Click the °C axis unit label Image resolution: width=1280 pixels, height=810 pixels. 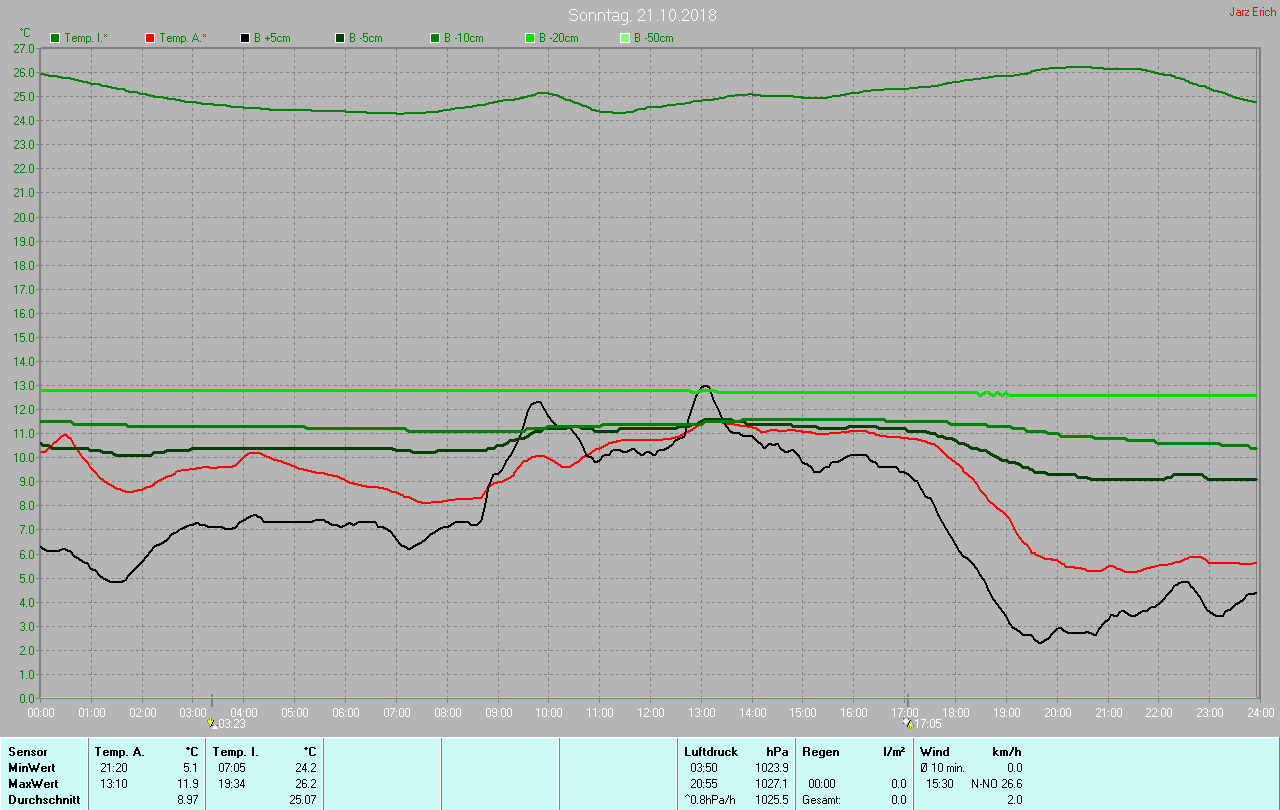26,32
